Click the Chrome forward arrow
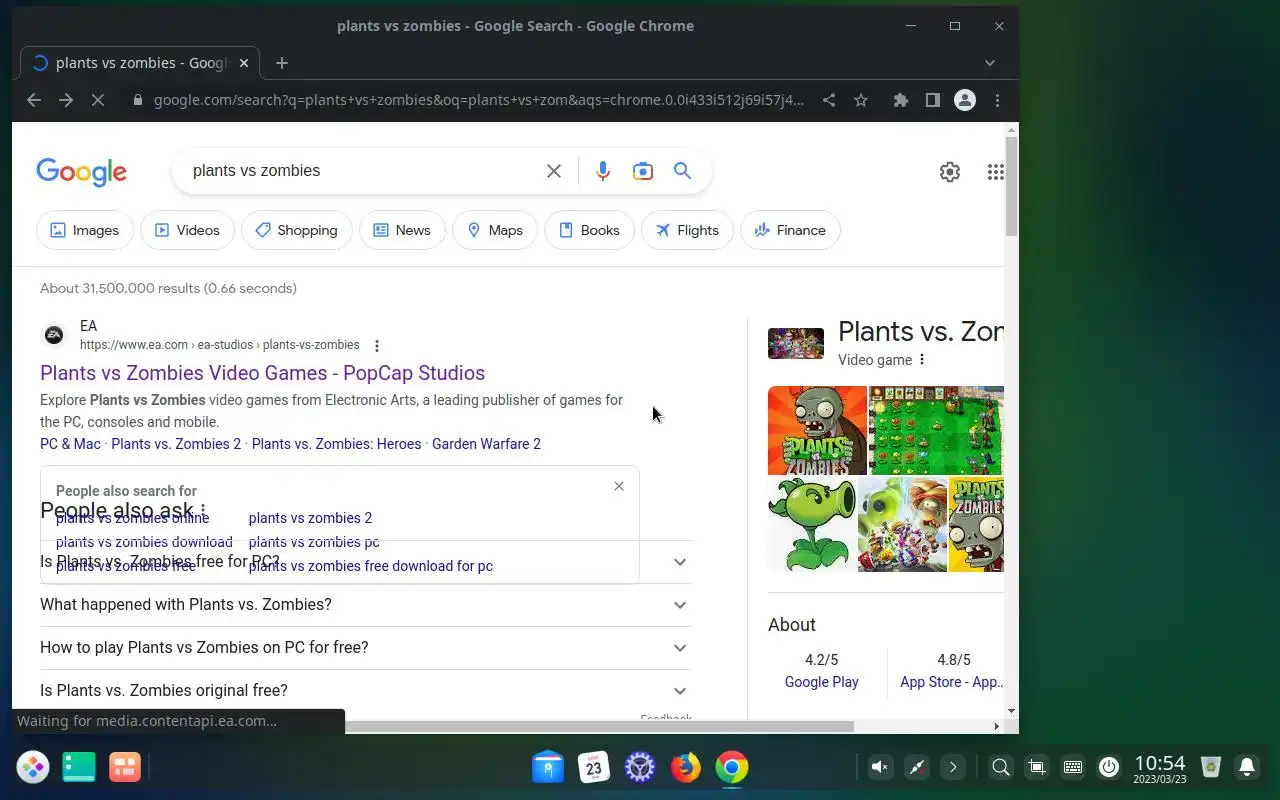The image size is (1280, 800). (x=66, y=100)
